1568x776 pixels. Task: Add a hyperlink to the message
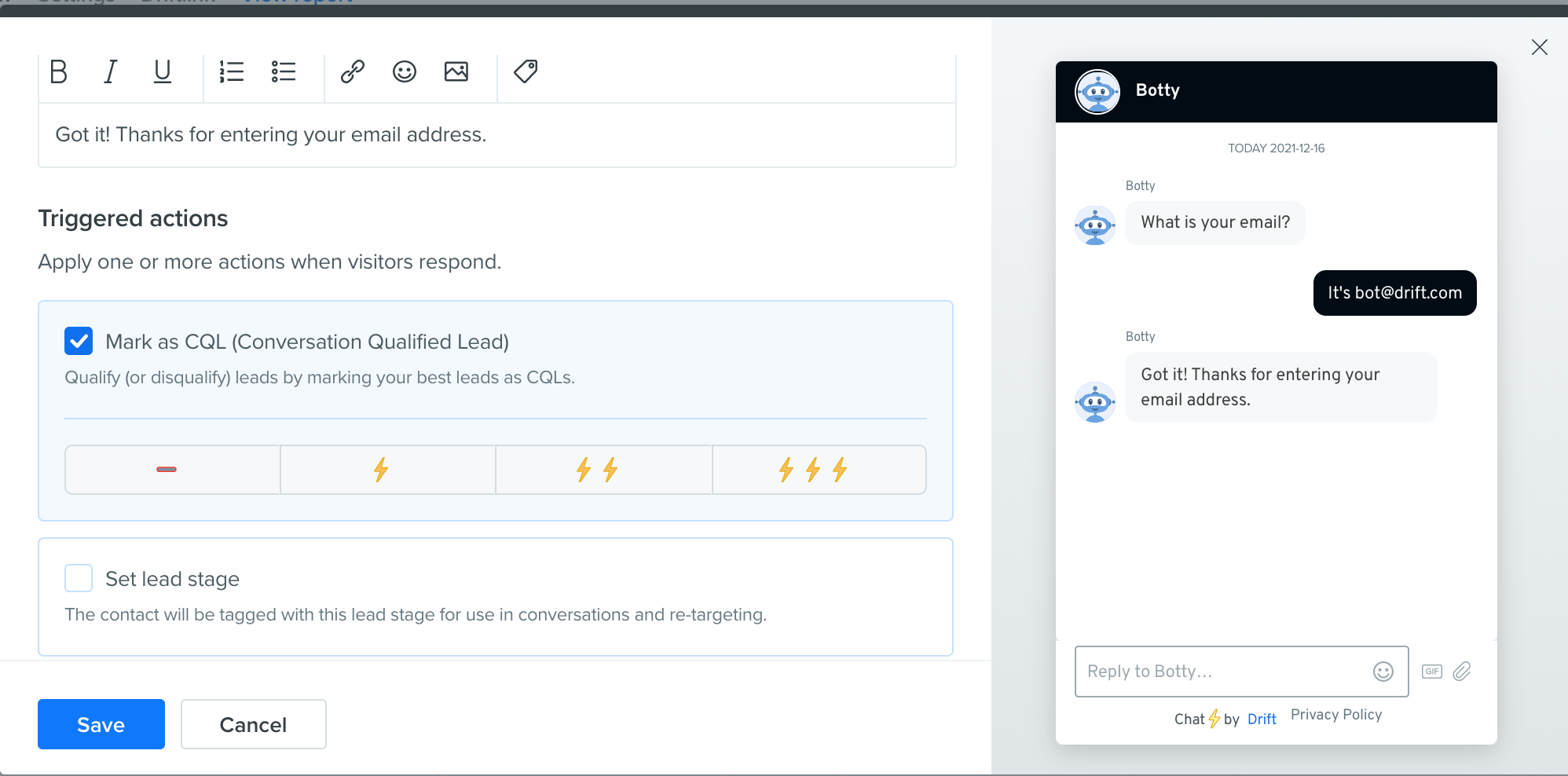tap(353, 71)
